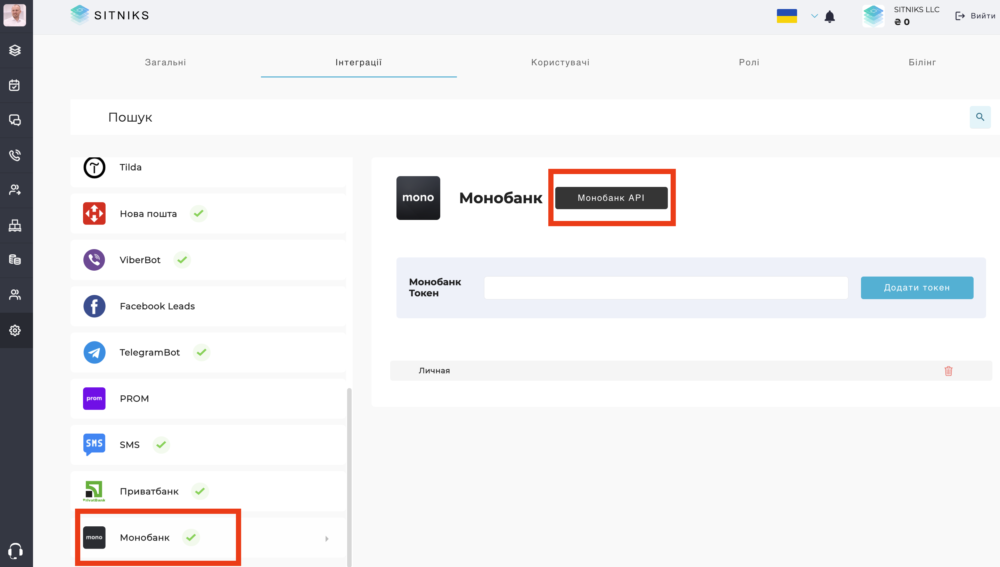Expand the language dropdown chevron
Viewport: 1000px width, 567px height.
[814, 16]
